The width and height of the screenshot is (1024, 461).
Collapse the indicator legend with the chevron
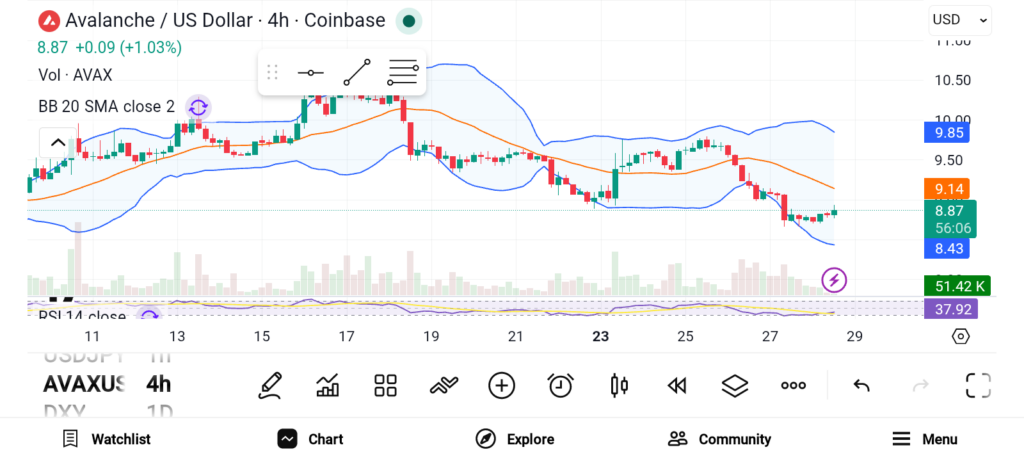click(x=57, y=142)
